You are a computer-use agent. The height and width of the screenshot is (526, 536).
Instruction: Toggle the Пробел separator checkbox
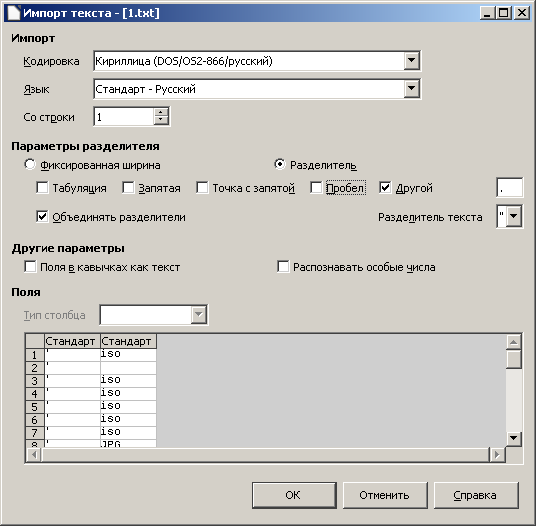click(x=316, y=188)
